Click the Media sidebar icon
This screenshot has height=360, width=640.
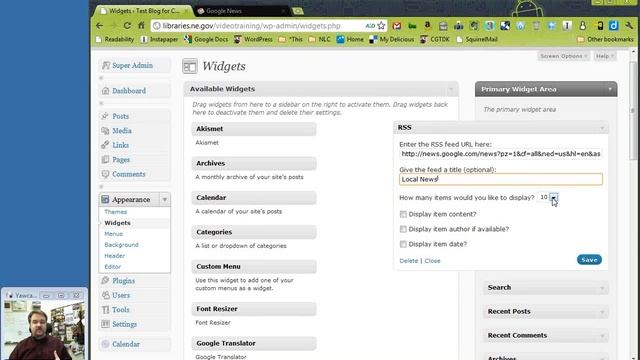[105, 131]
